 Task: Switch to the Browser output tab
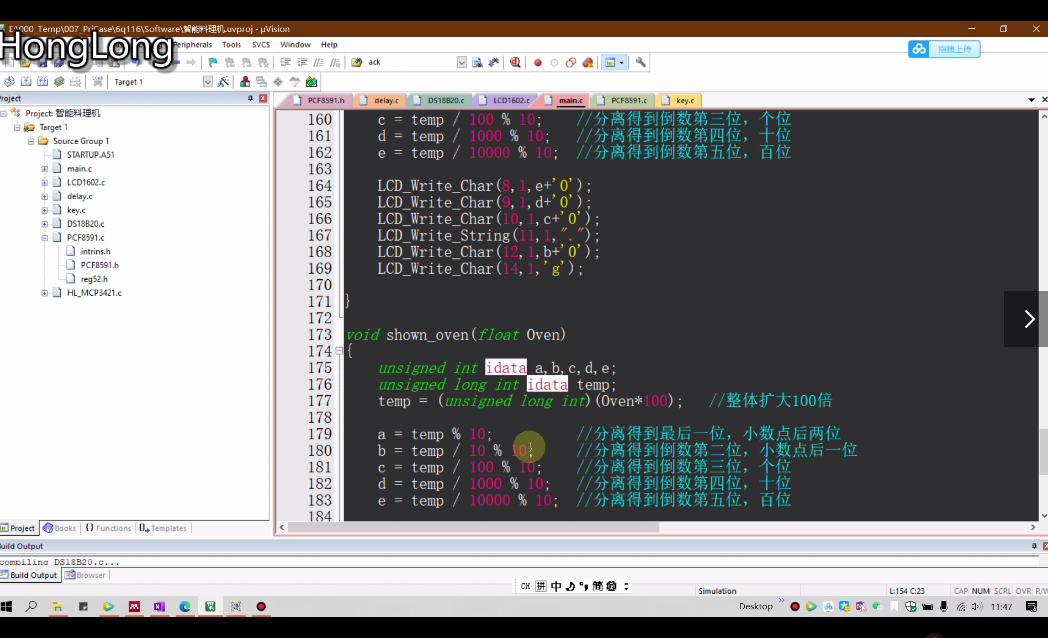click(x=85, y=575)
